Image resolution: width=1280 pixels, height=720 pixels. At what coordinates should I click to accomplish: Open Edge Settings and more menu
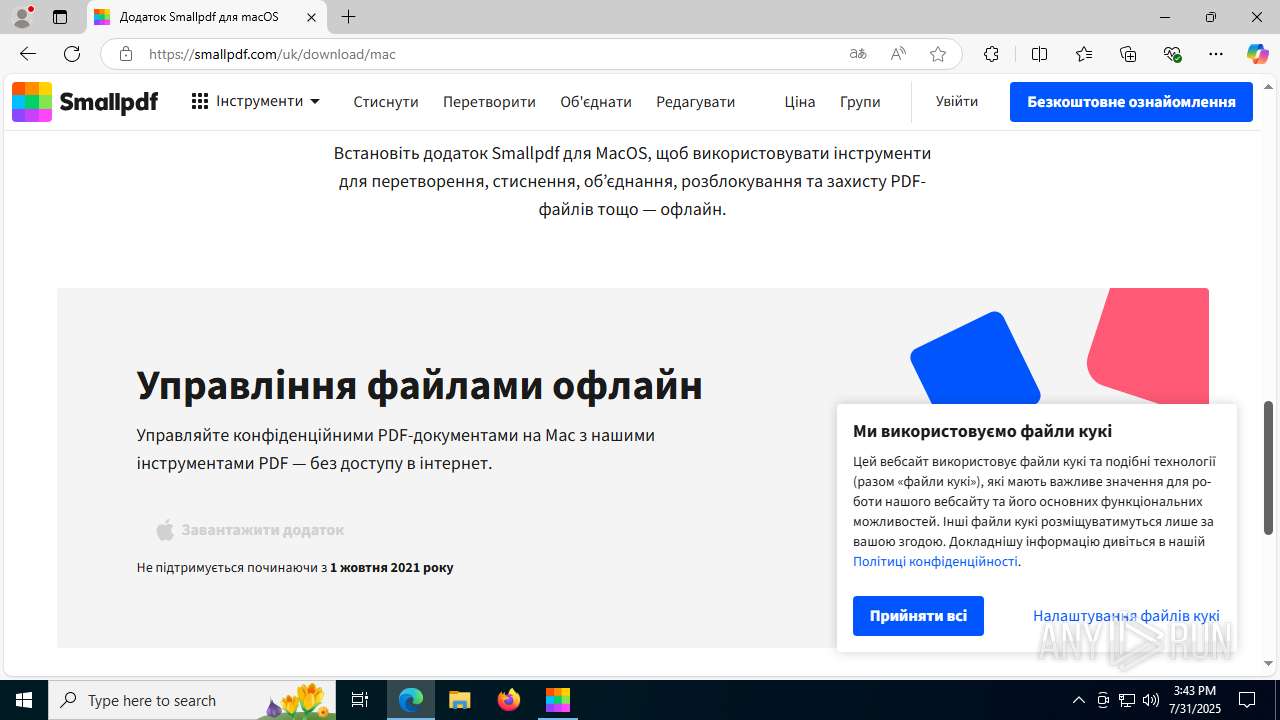(1216, 54)
